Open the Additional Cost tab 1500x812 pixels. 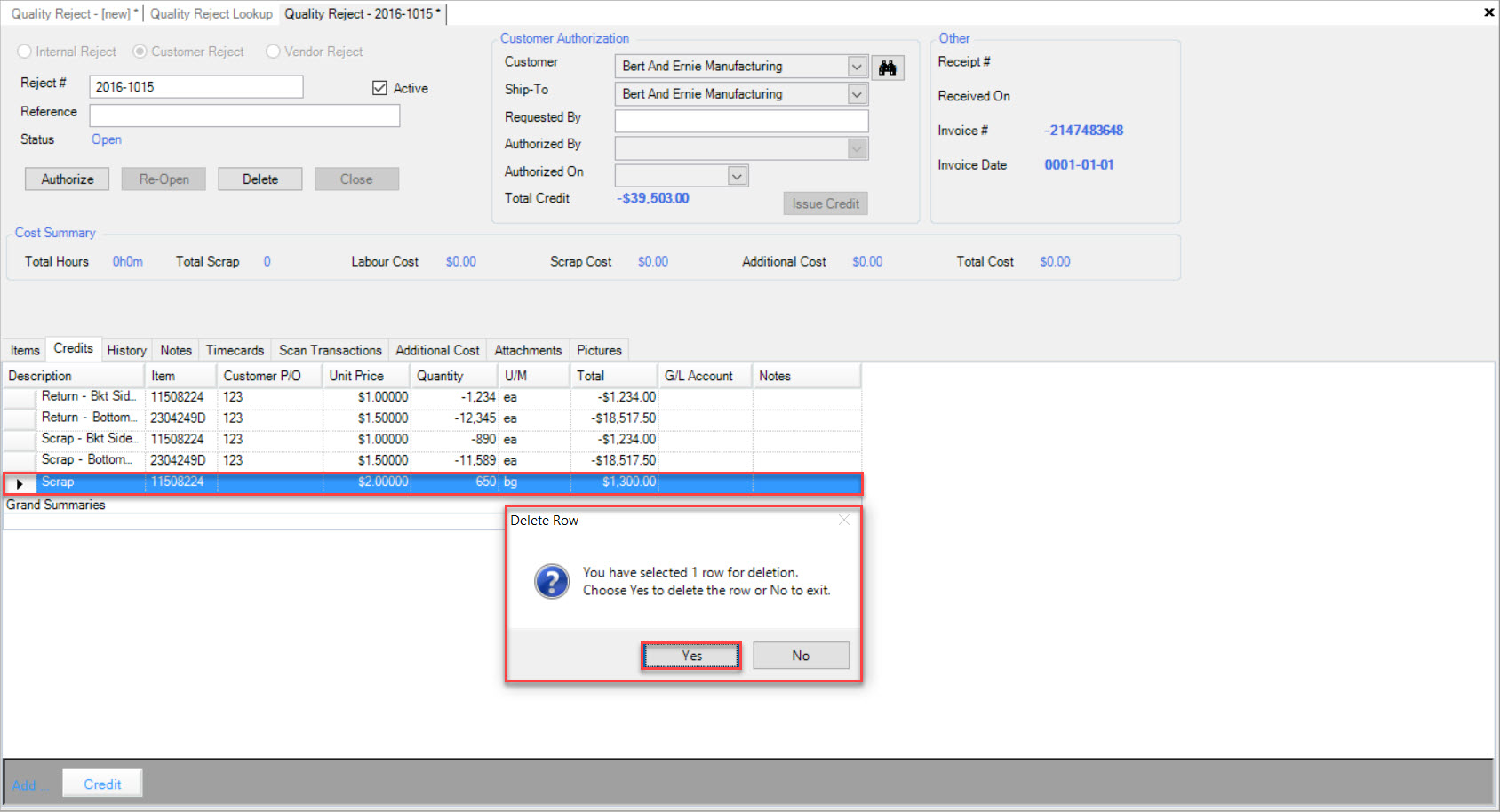tap(437, 350)
